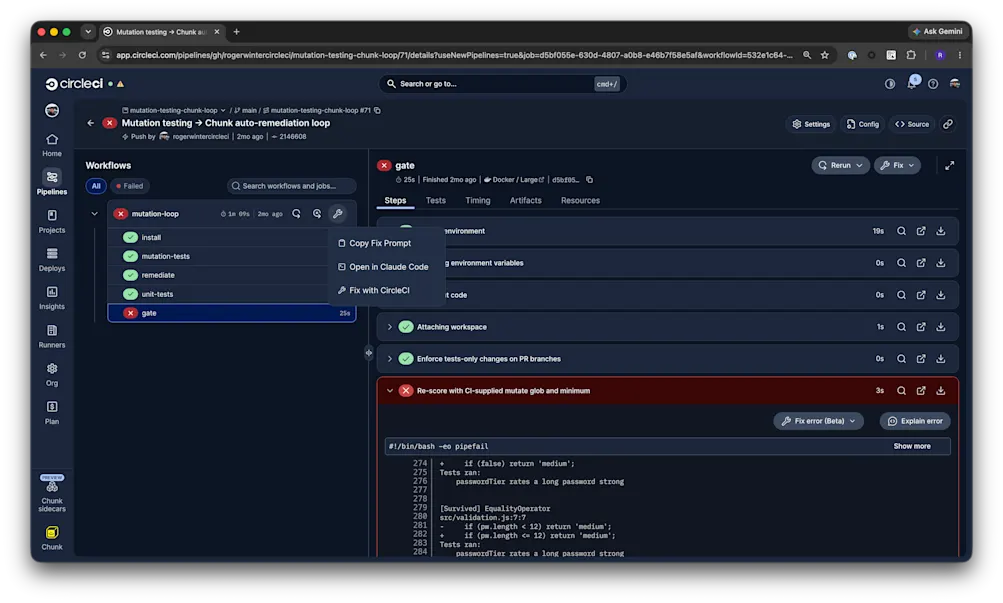This screenshot has height=603, width=1003.
Task: Search logs of the Attaching workspace step
Action: pyautogui.click(x=901, y=327)
